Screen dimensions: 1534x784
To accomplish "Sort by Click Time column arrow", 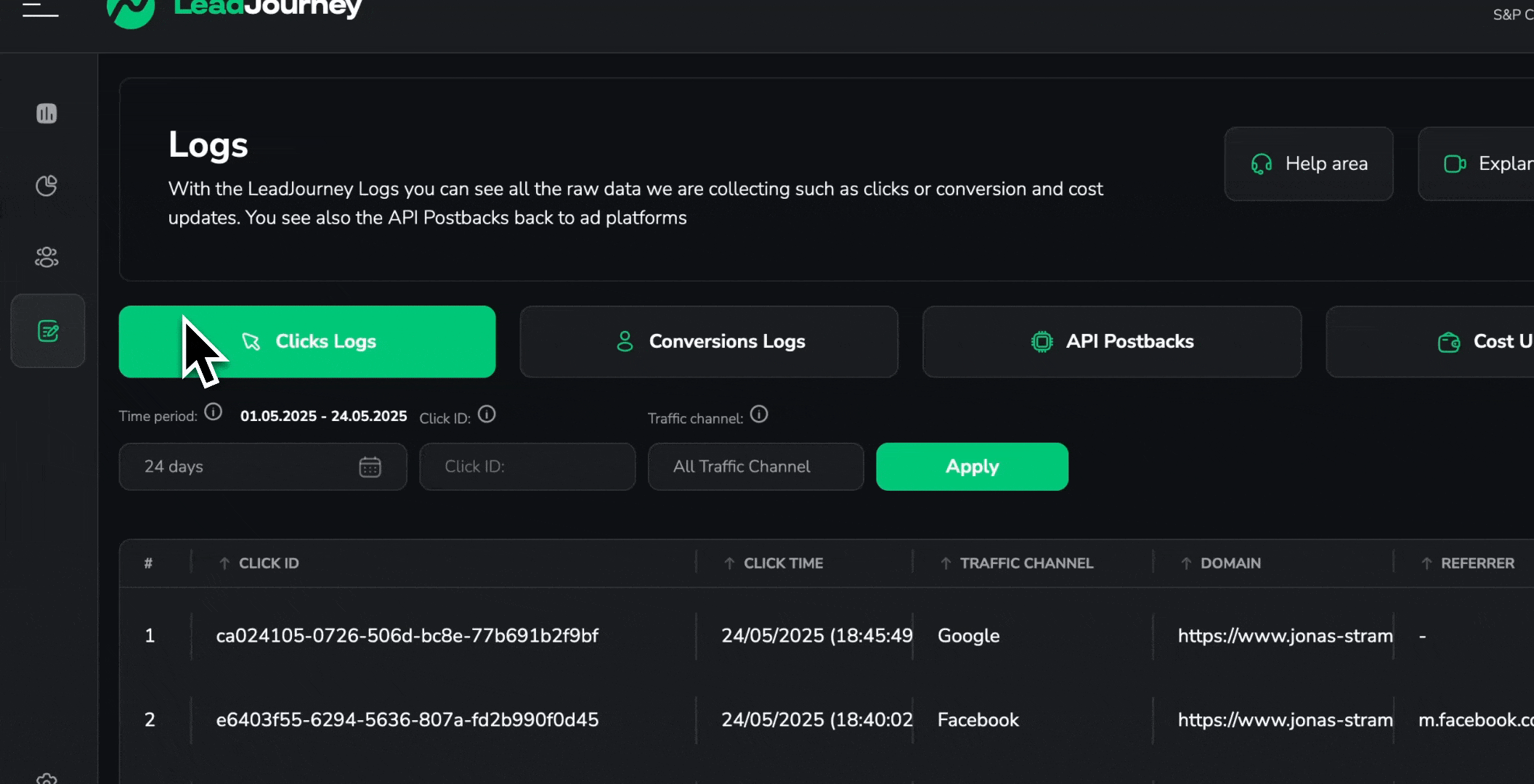I will pos(729,563).
